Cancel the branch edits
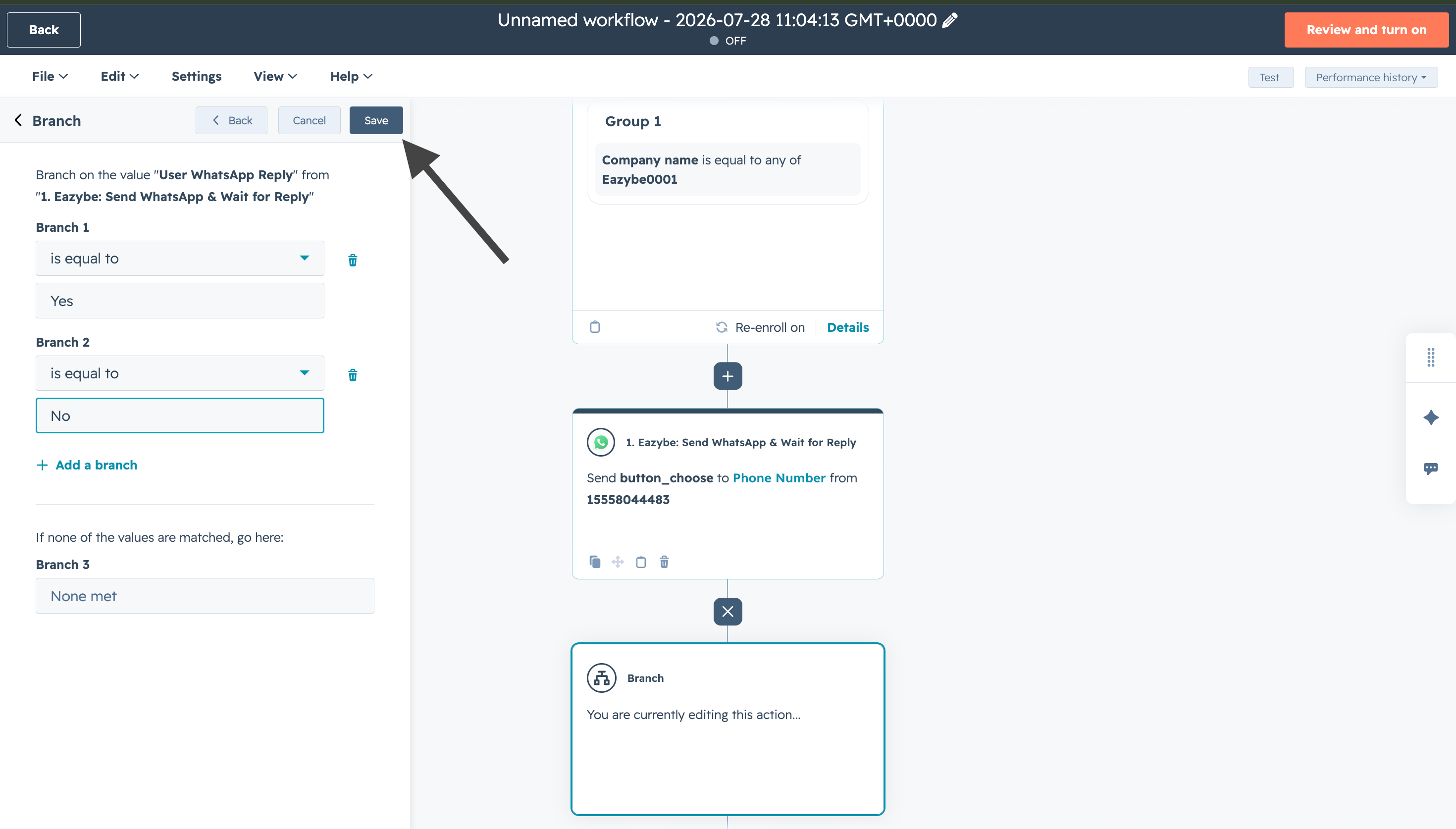Screen dimensions: 1456x829 [309, 120]
